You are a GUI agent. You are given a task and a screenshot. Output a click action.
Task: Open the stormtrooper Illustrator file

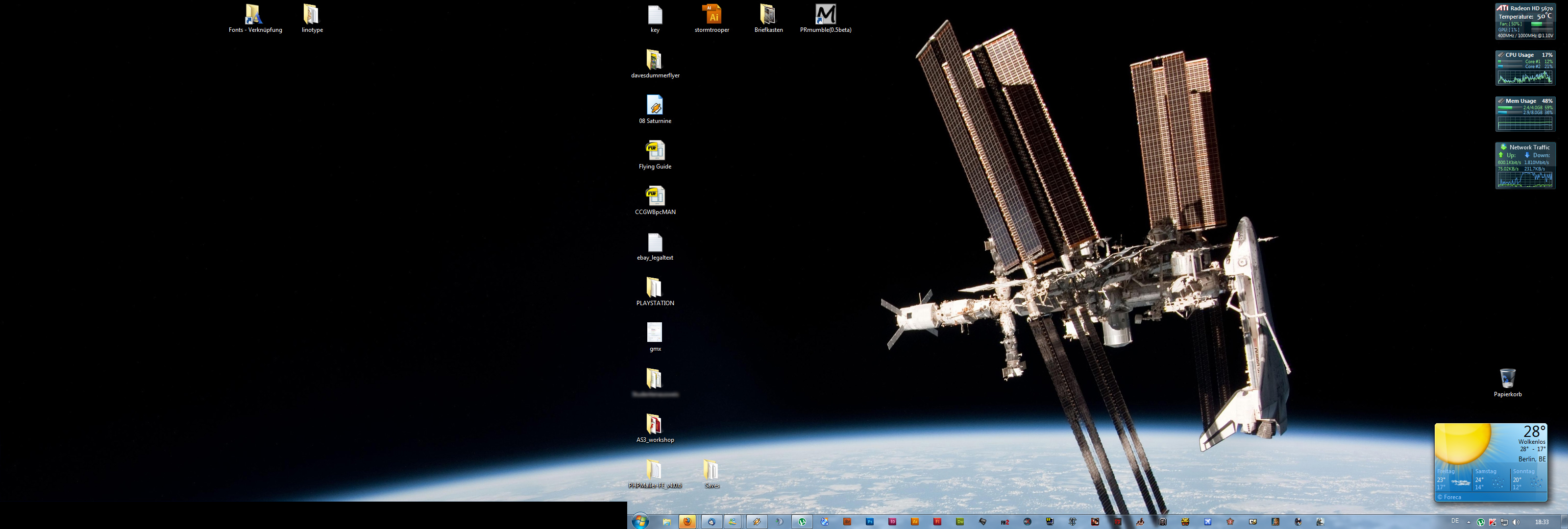[711, 18]
